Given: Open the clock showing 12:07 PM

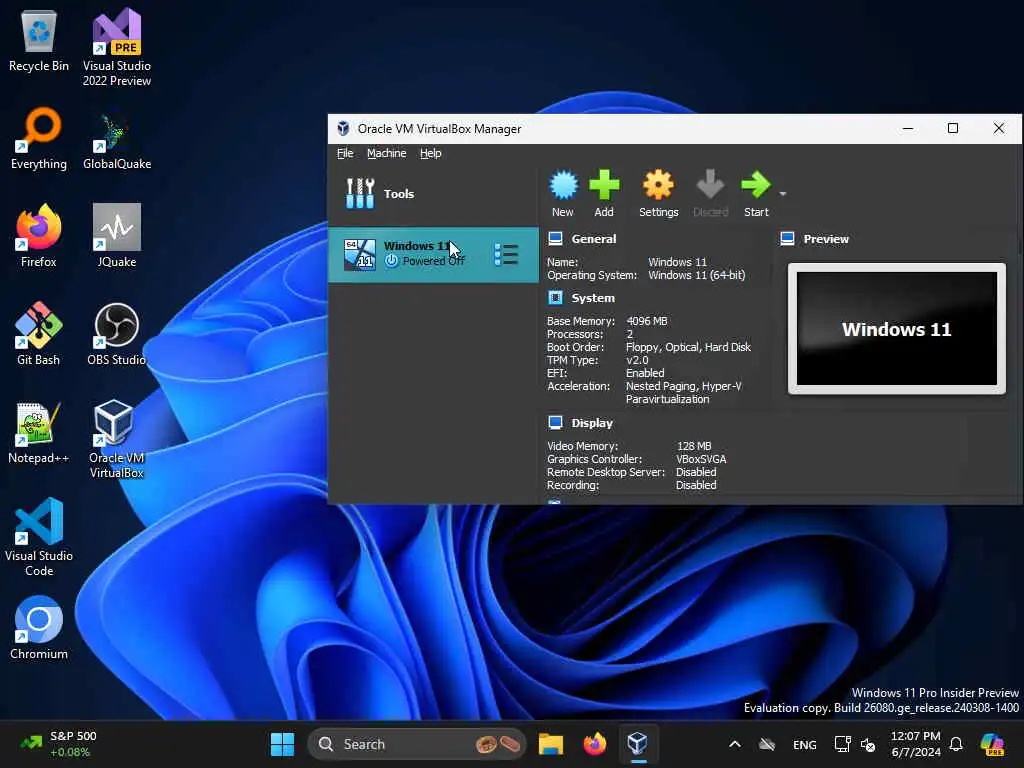Looking at the screenshot, I should point(916,744).
